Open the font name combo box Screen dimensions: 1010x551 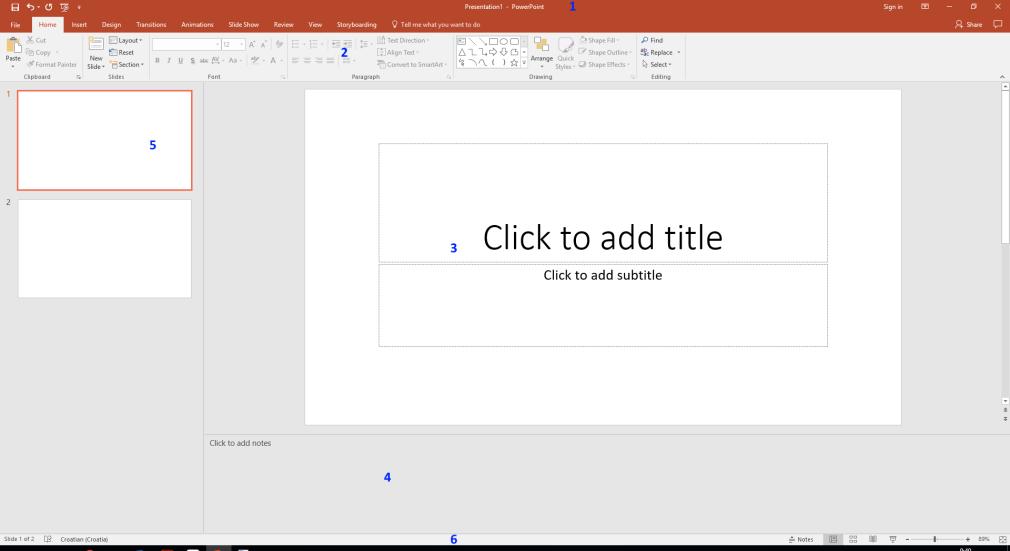[x=186, y=44]
